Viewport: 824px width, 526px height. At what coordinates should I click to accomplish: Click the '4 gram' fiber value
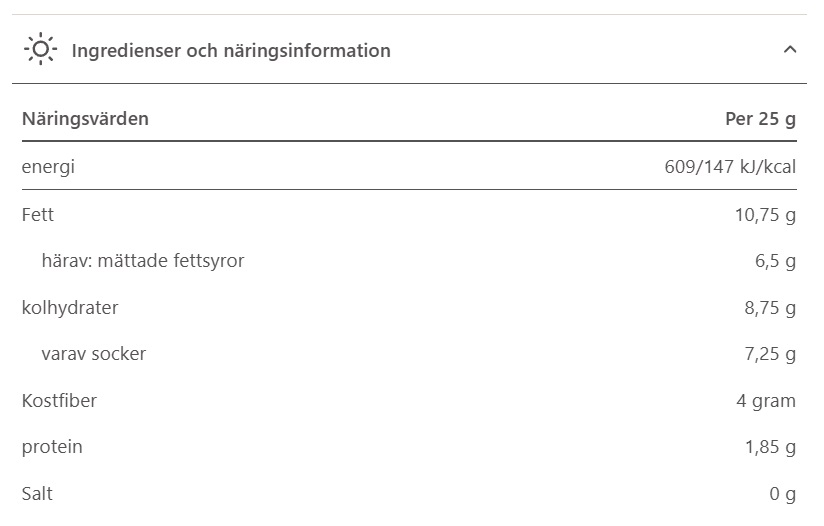click(x=766, y=401)
